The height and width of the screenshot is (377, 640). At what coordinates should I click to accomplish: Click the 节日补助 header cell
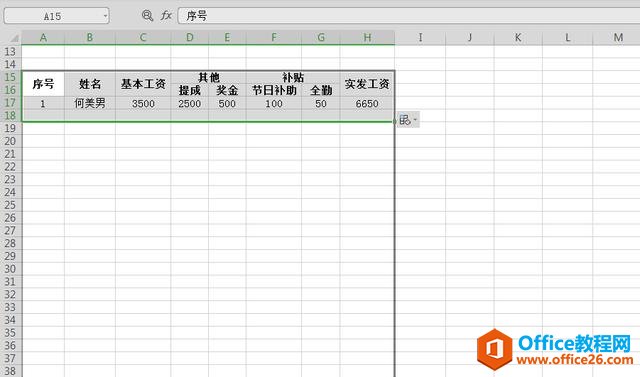[274, 90]
